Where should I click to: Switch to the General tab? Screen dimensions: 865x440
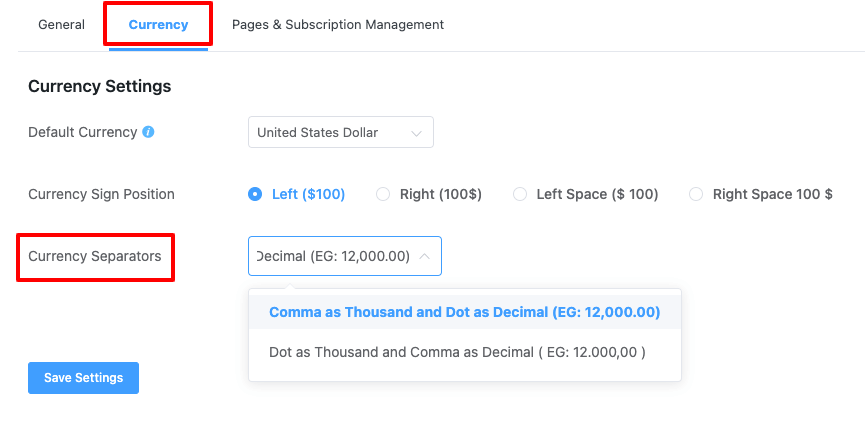click(61, 25)
